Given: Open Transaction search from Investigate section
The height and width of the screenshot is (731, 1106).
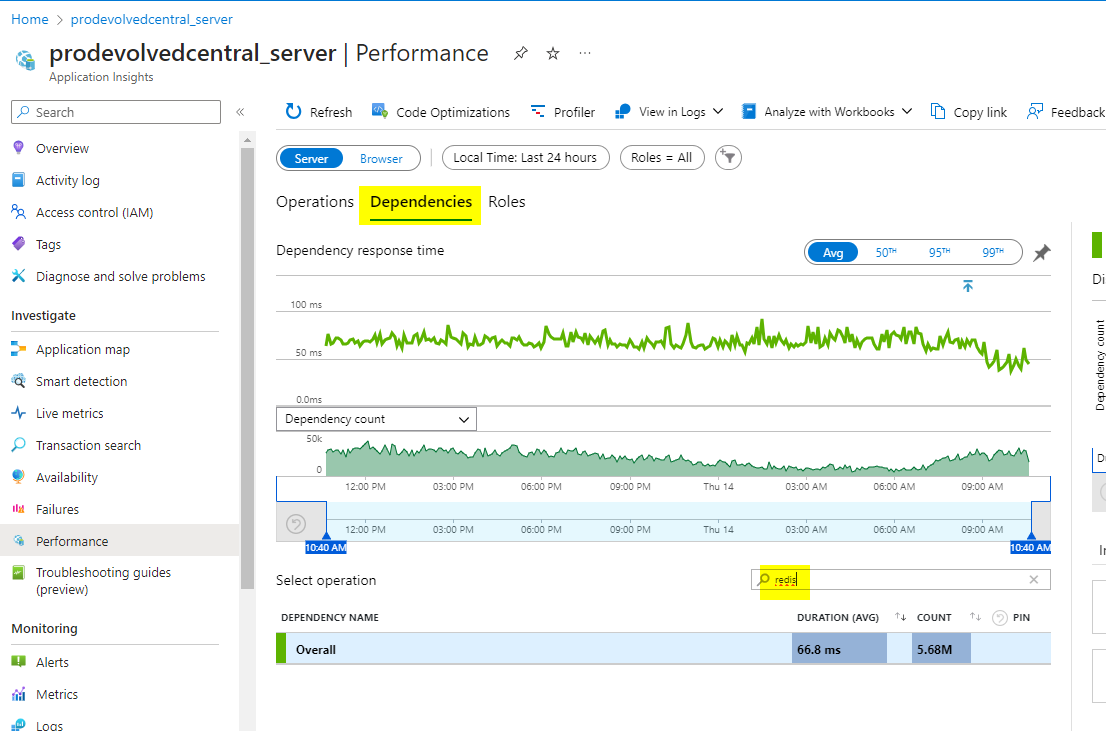Looking at the screenshot, I should coord(93,445).
